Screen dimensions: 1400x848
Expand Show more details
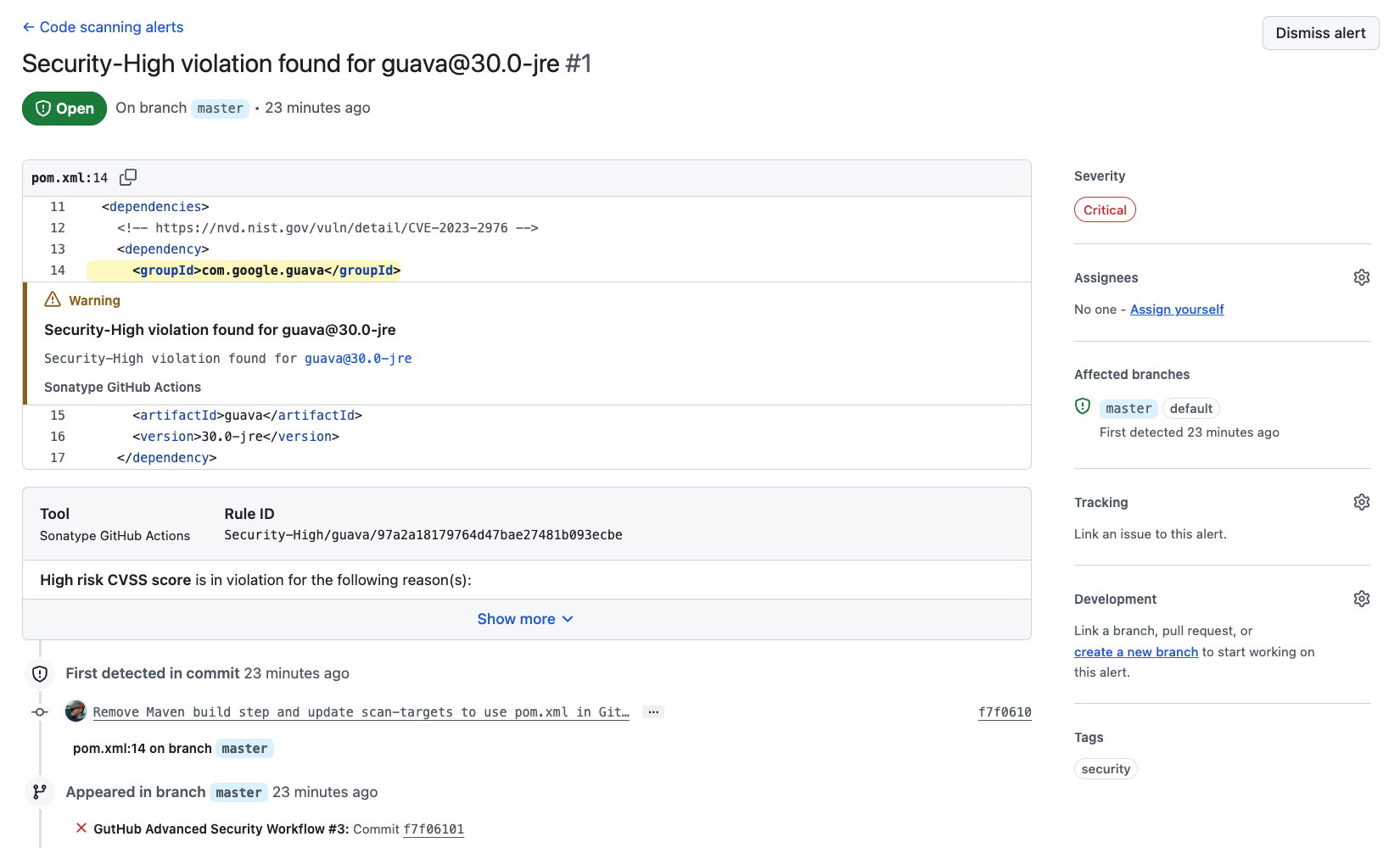click(526, 619)
